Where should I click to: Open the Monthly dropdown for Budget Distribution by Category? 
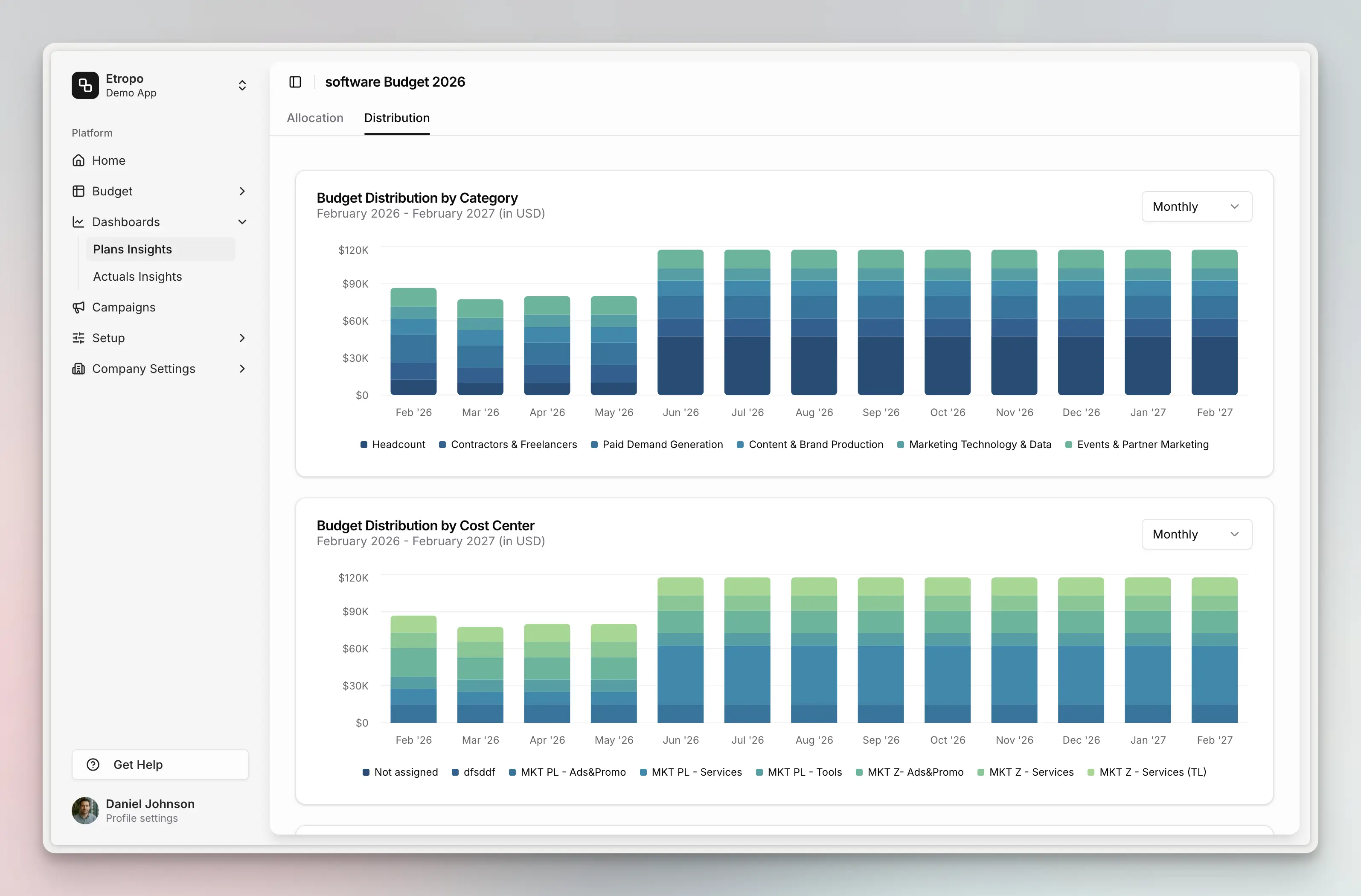pyautogui.click(x=1196, y=207)
